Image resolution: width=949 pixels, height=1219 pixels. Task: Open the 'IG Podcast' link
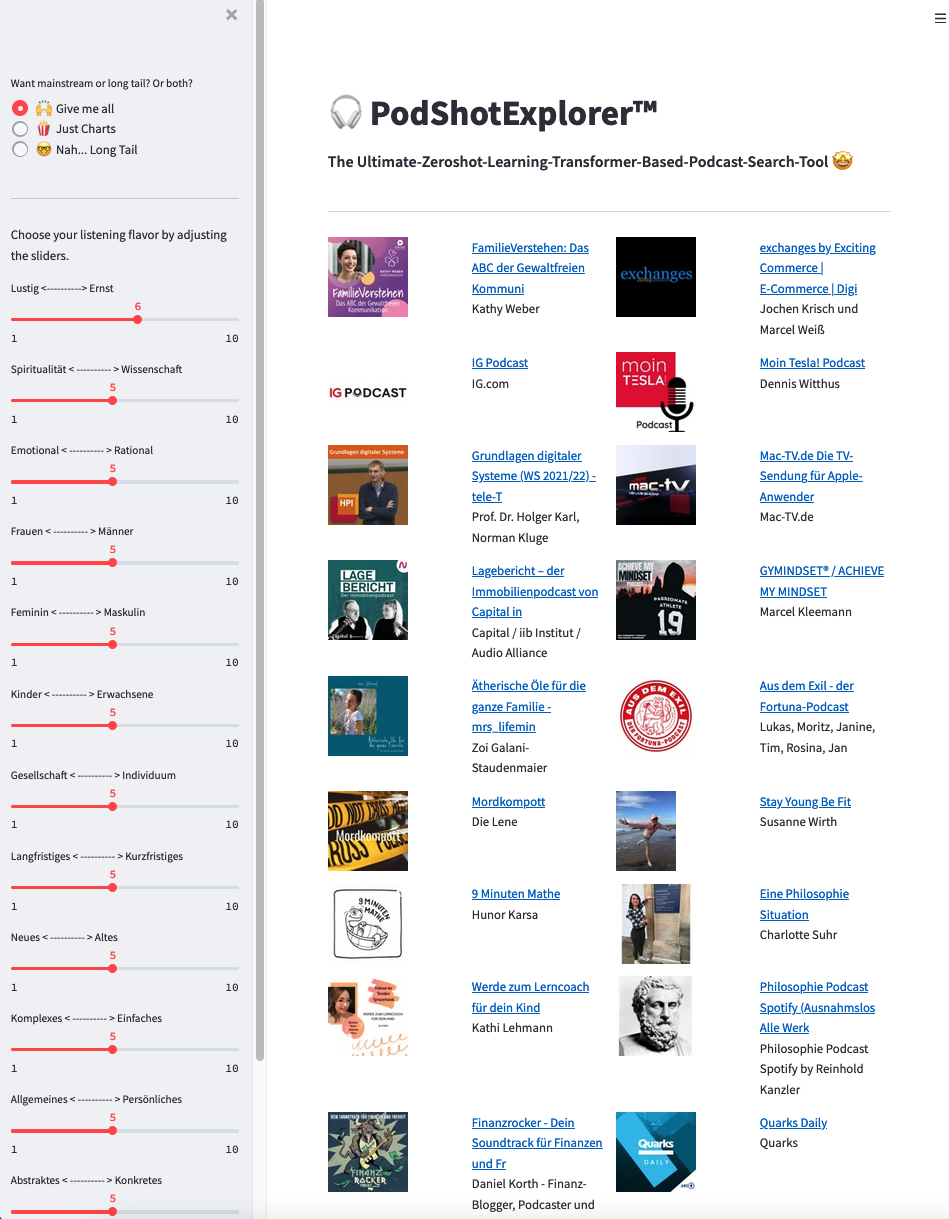(499, 363)
